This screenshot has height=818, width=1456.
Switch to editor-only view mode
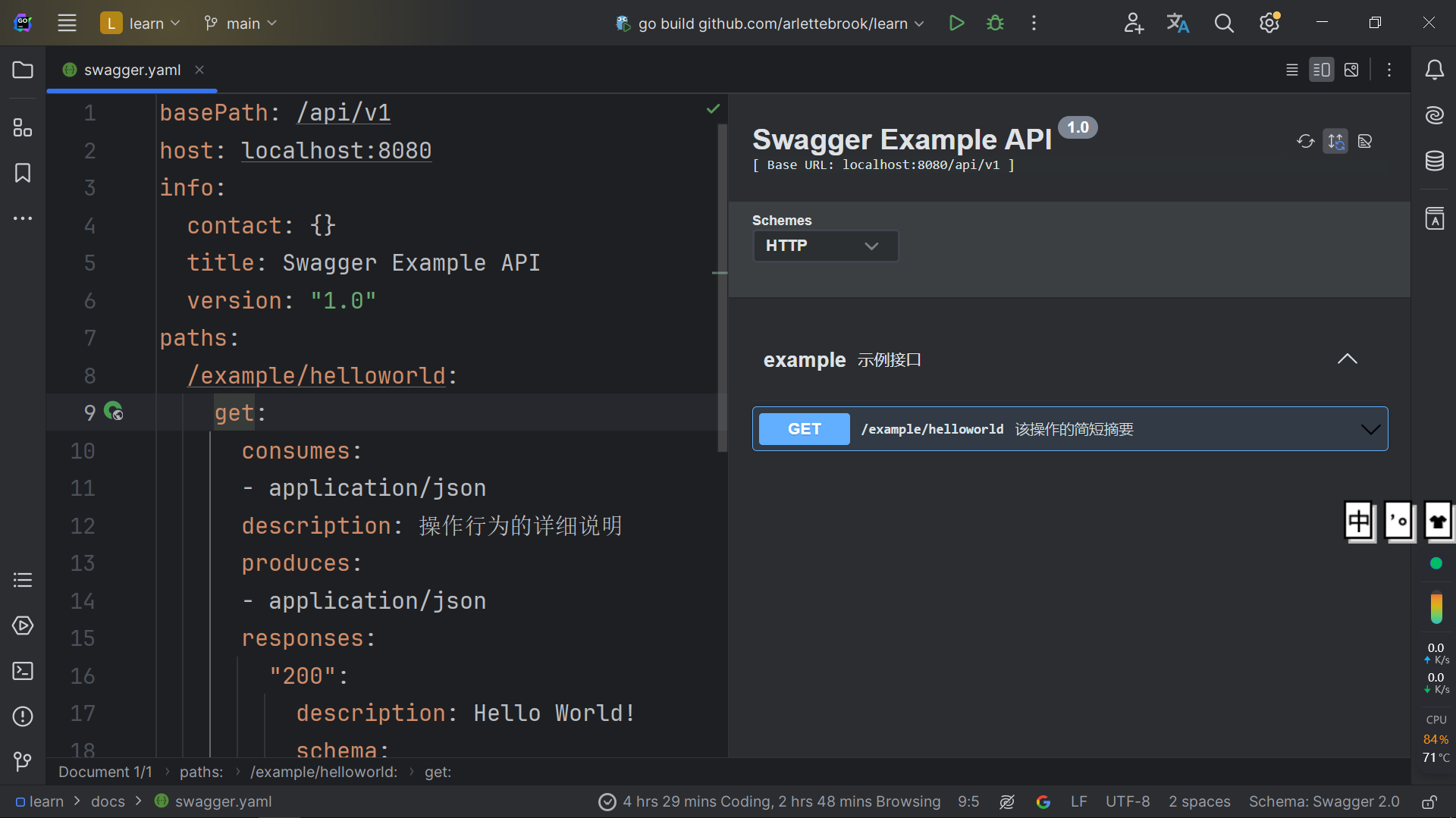tap(1291, 70)
